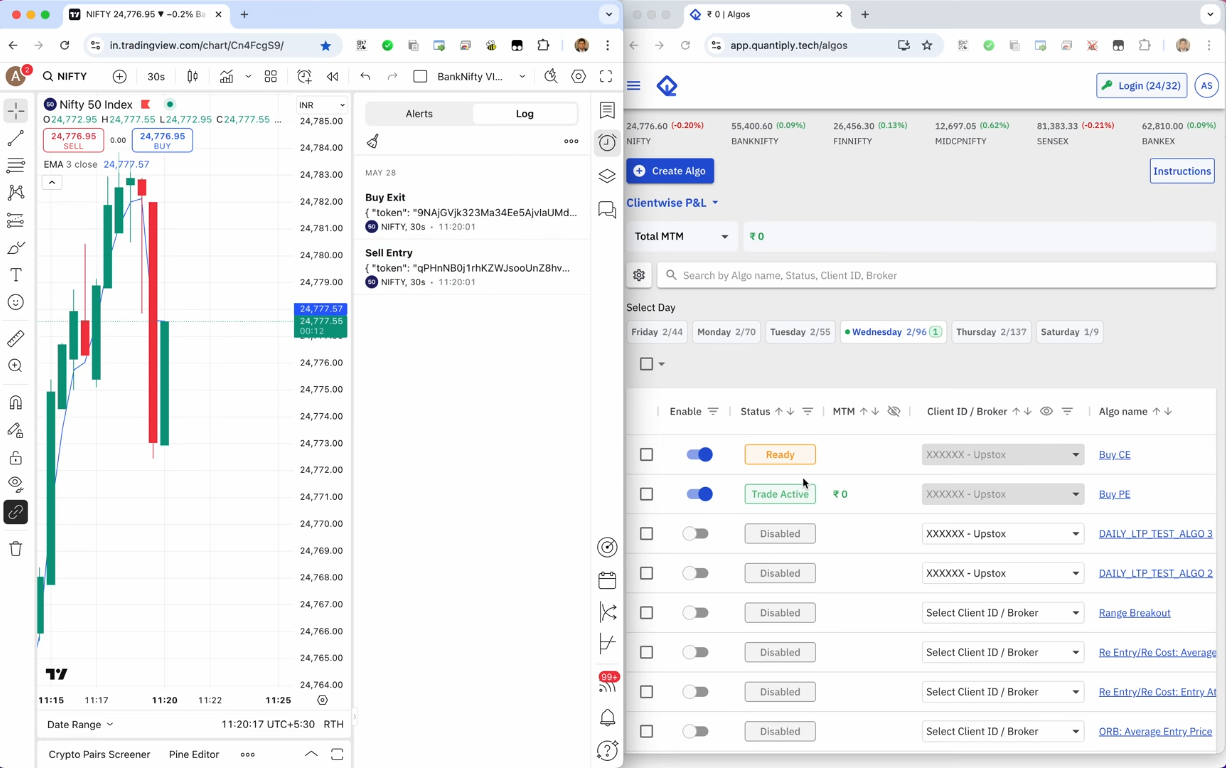
Task: Open alerts log more options menu
Action: [x=571, y=141]
